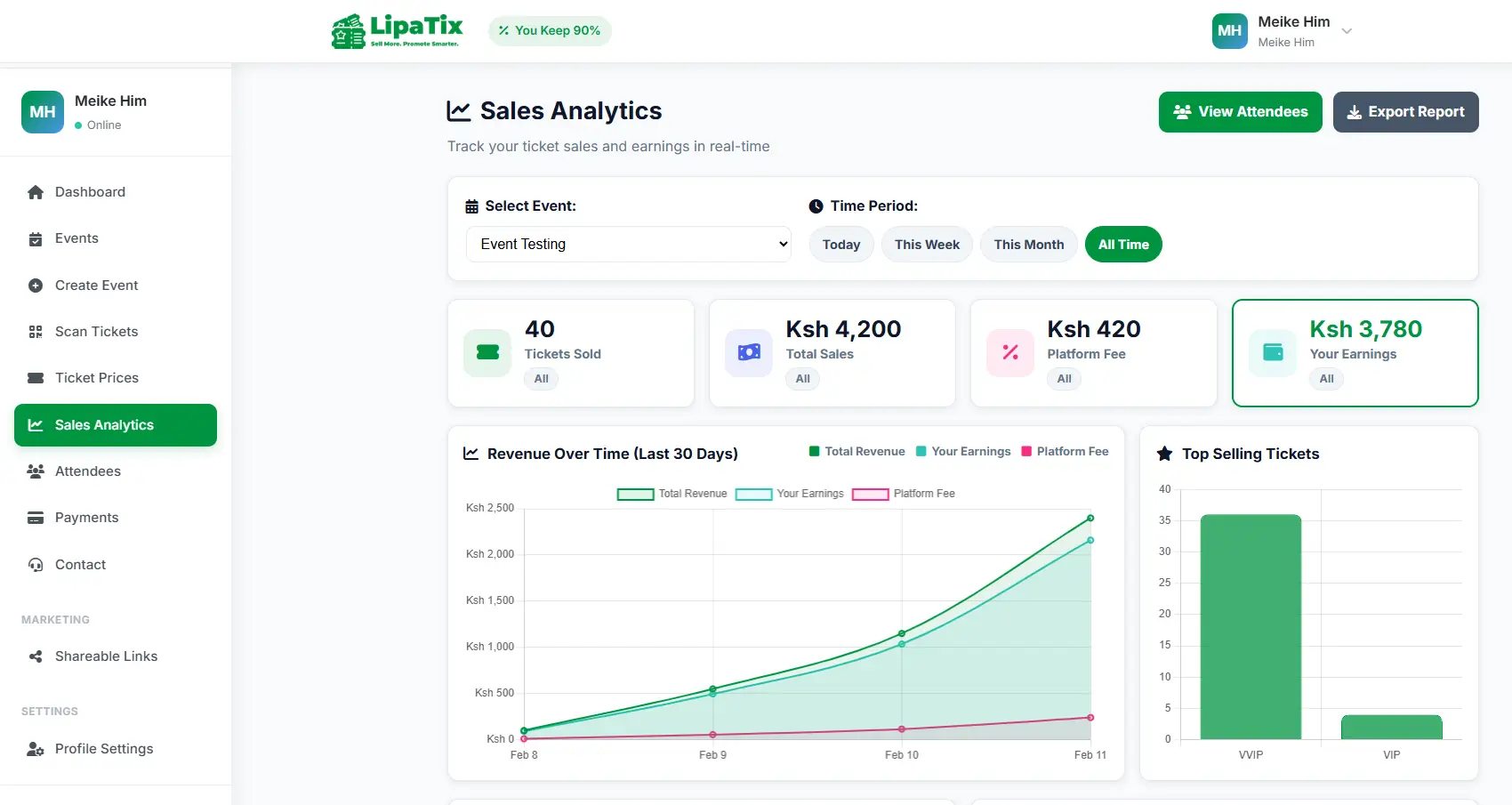The width and height of the screenshot is (1512, 805).
Task: Click the View Attendees button
Action: pyautogui.click(x=1241, y=112)
